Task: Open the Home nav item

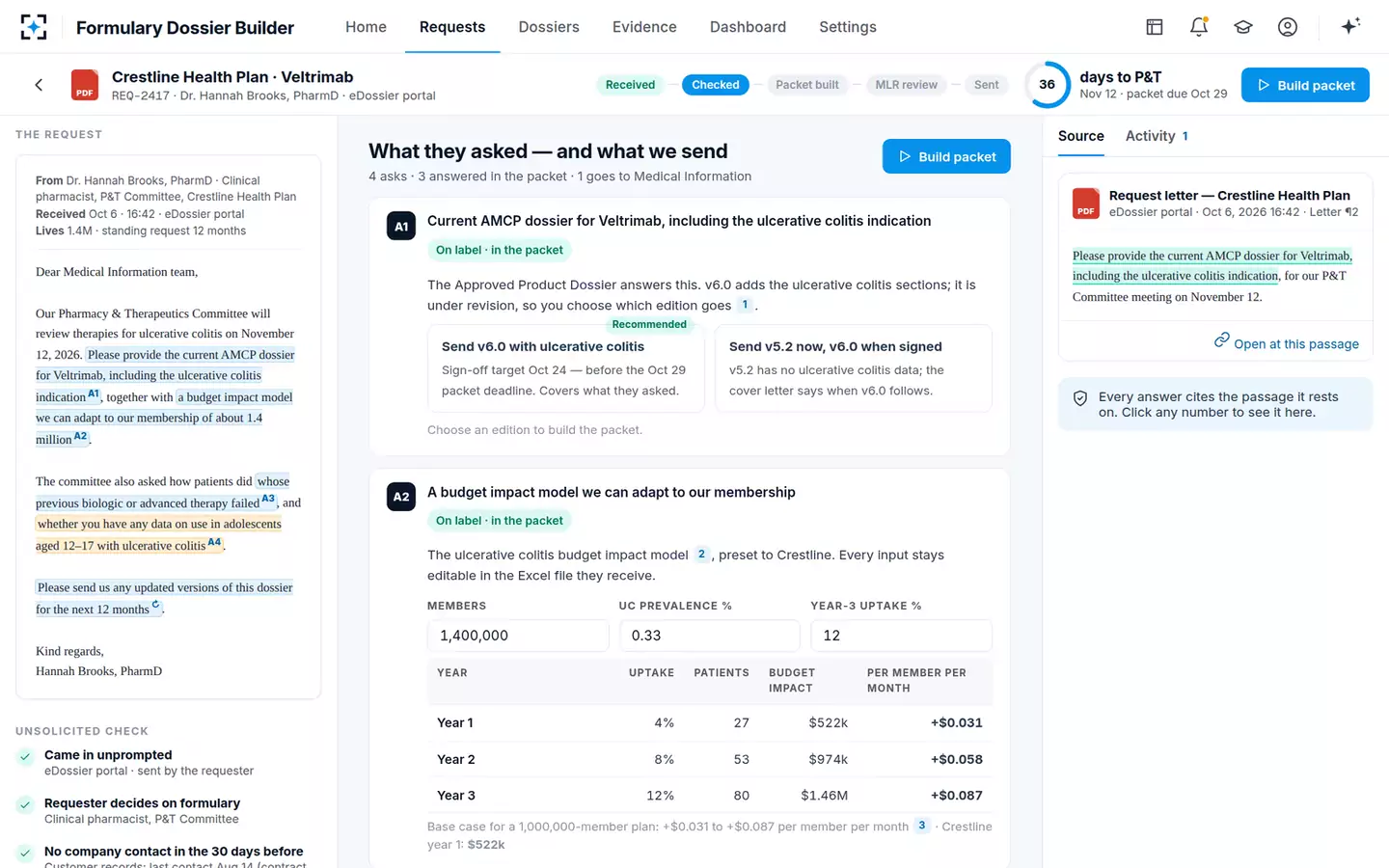Action: [x=366, y=27]
